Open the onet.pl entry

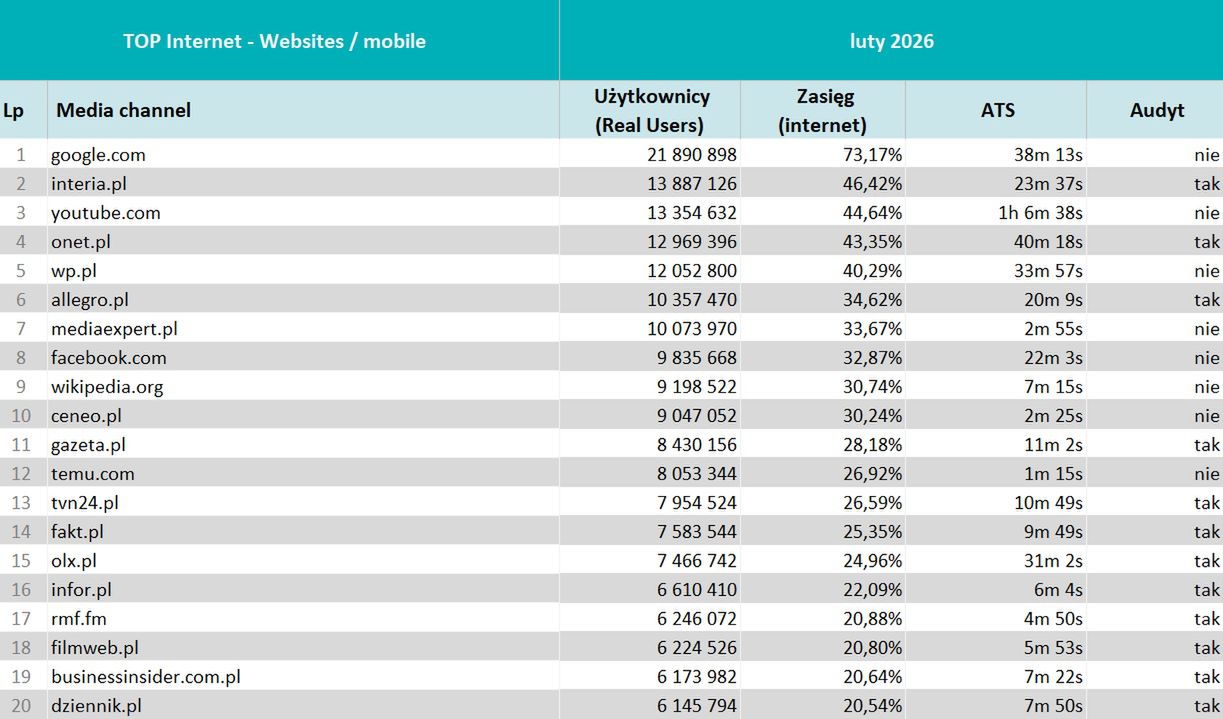tap(81, 242)
